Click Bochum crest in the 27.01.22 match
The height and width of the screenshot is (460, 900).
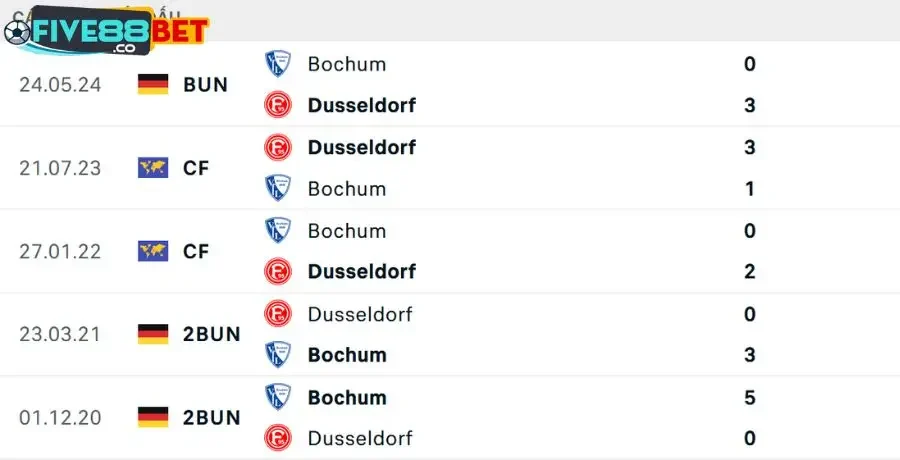pyautogui.click(x=277, y=230)
